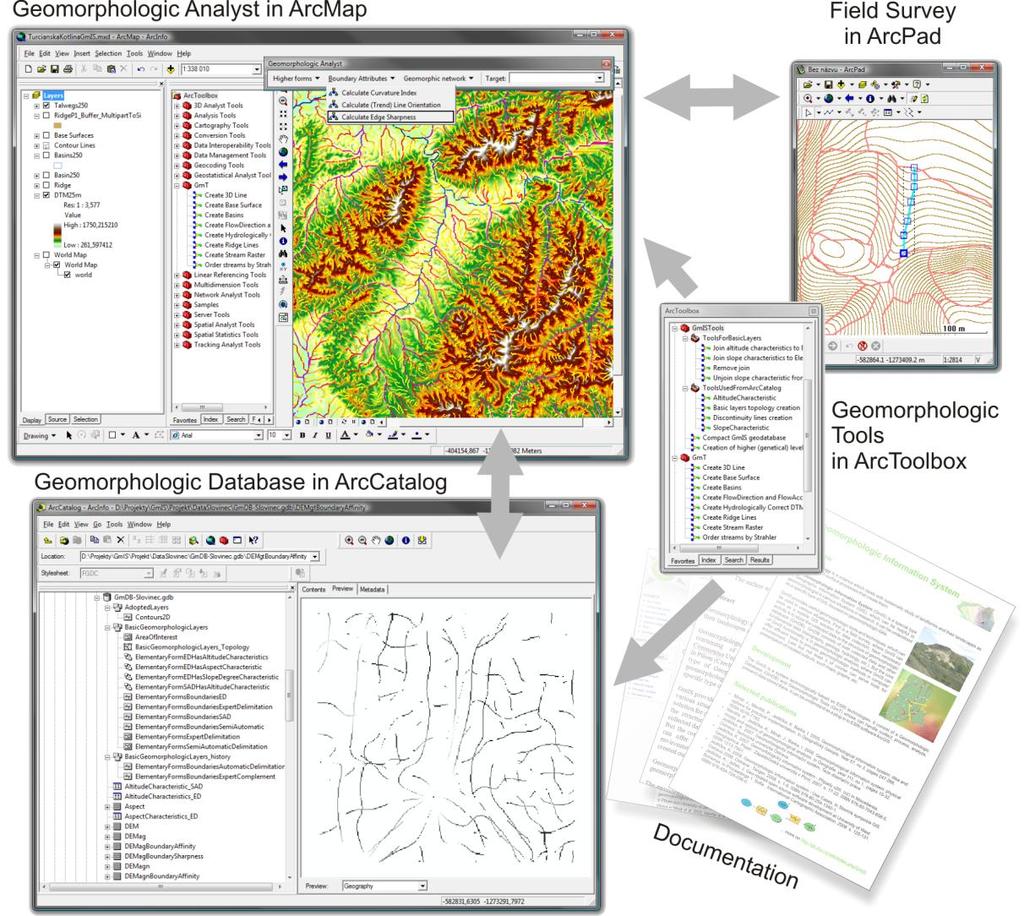Switch to Source tab in ArcMap table of contents
The height and width of the screenshot is (916, 1024).
pos(57,420)
